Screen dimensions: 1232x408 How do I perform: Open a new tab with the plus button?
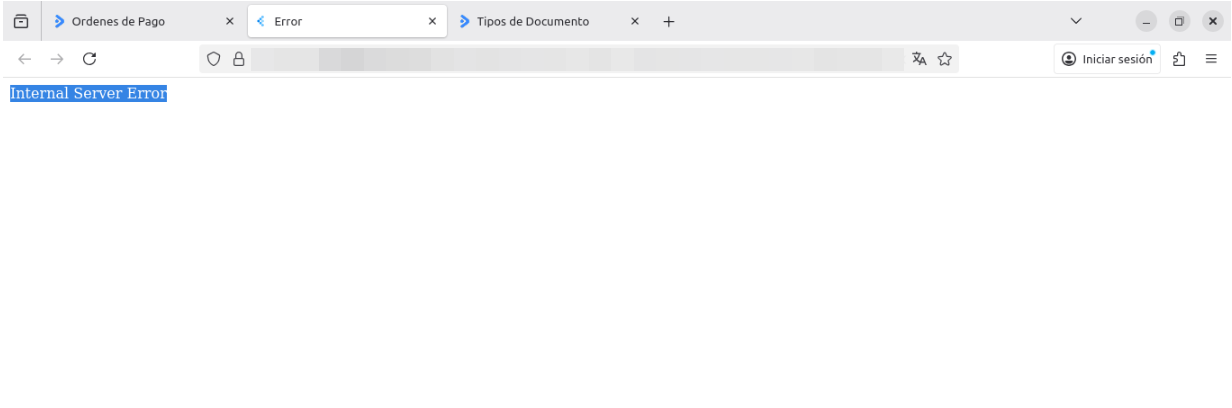669,21
